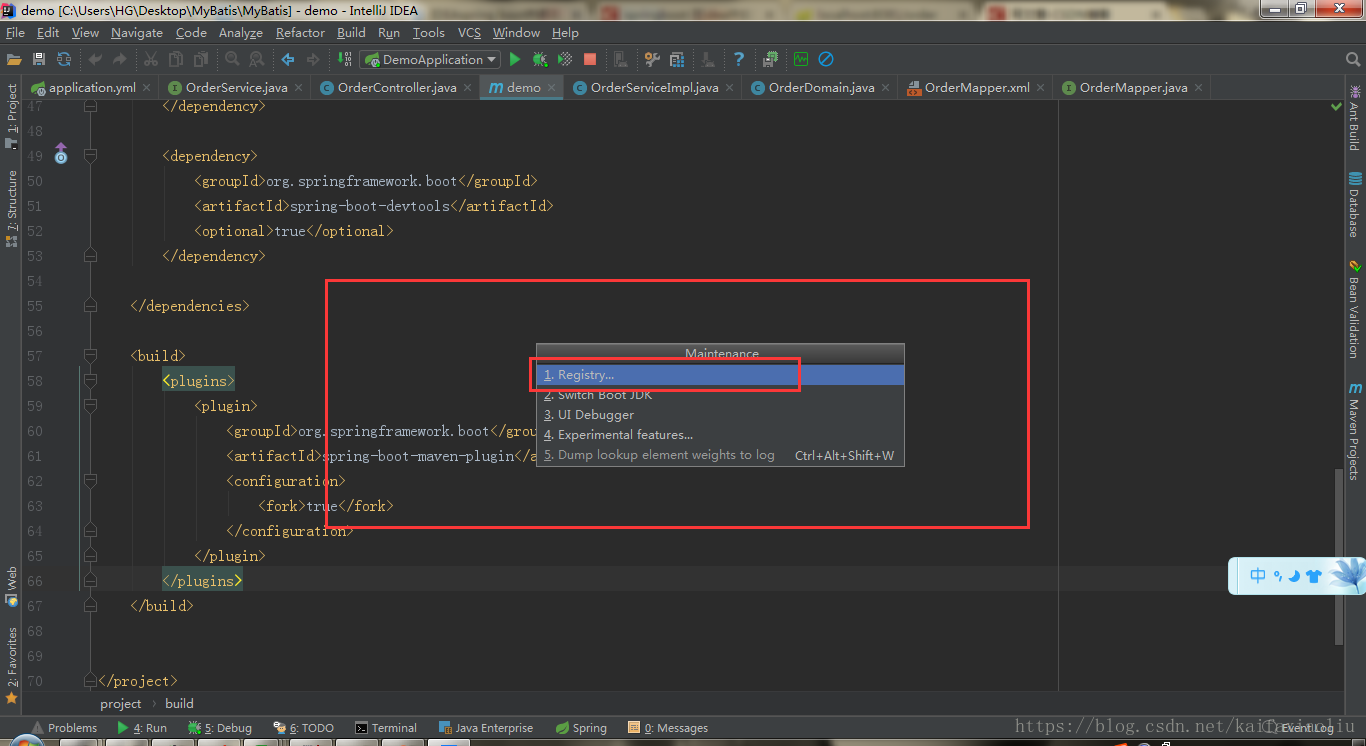Screen dimensions: 1366x746
Task: Toggle the Bean Validation side panel
Action: pos(1355,309)
